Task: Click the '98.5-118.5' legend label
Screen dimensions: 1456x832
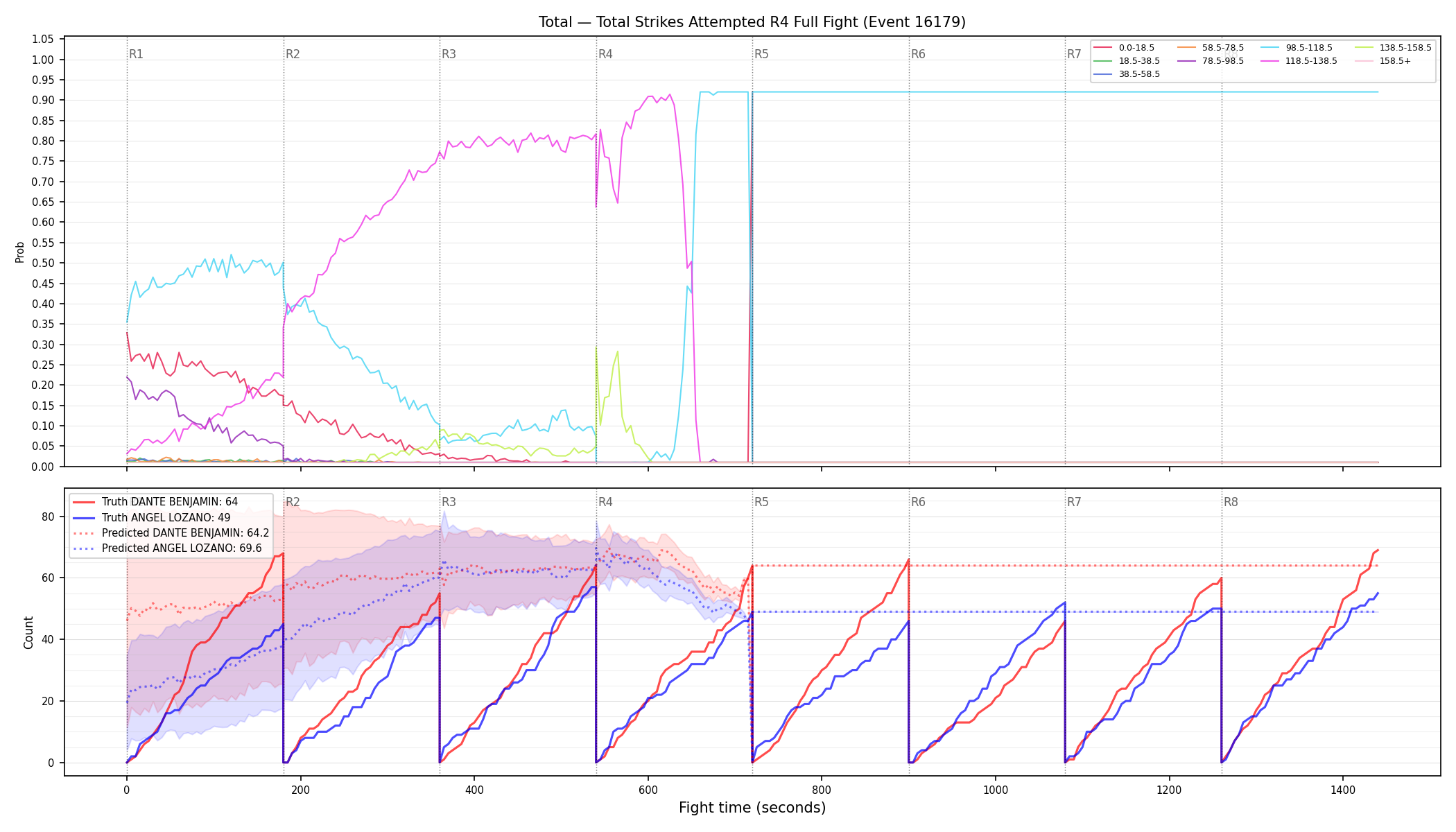Action: pos(1309,48)
